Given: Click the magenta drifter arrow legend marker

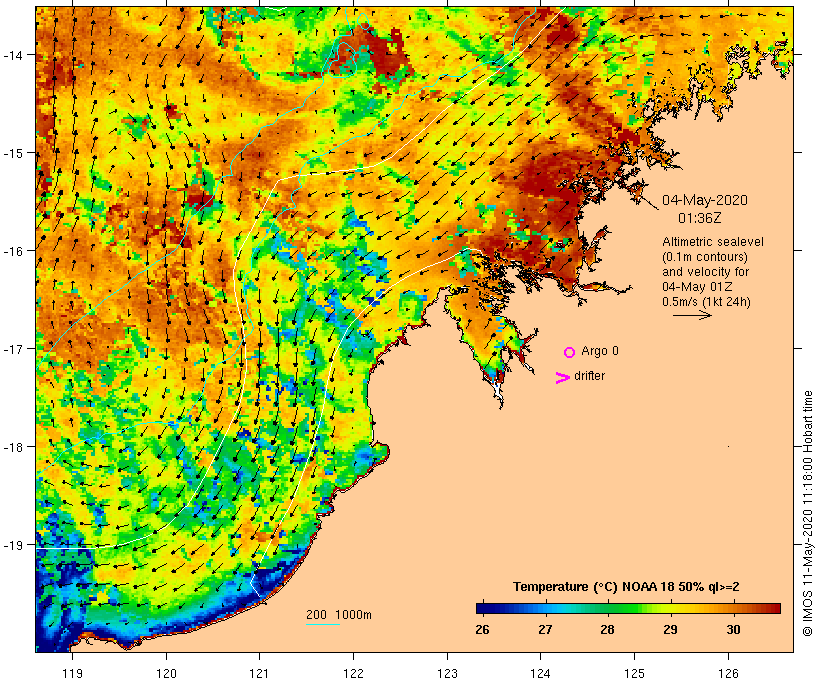Looking at the screenshot, I should (563, 378).
